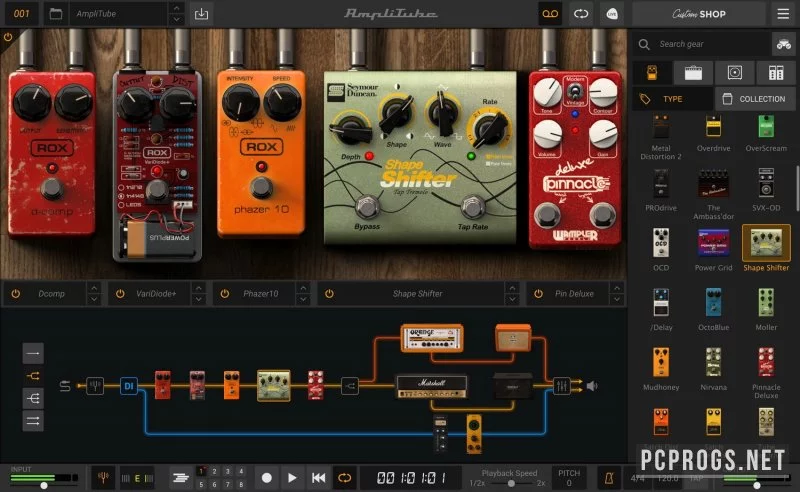Image resolution: width=800 pixels, height=492 pixels.
Task: Choose Power Grid pedal in gear list
Action: pyautogui.click(x=713, y=250)
